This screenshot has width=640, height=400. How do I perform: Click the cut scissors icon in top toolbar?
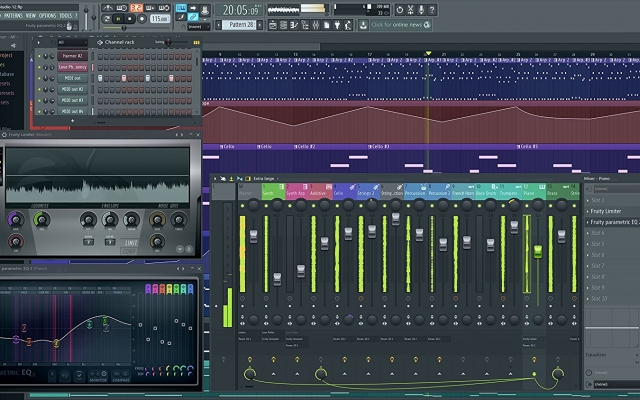411,9
